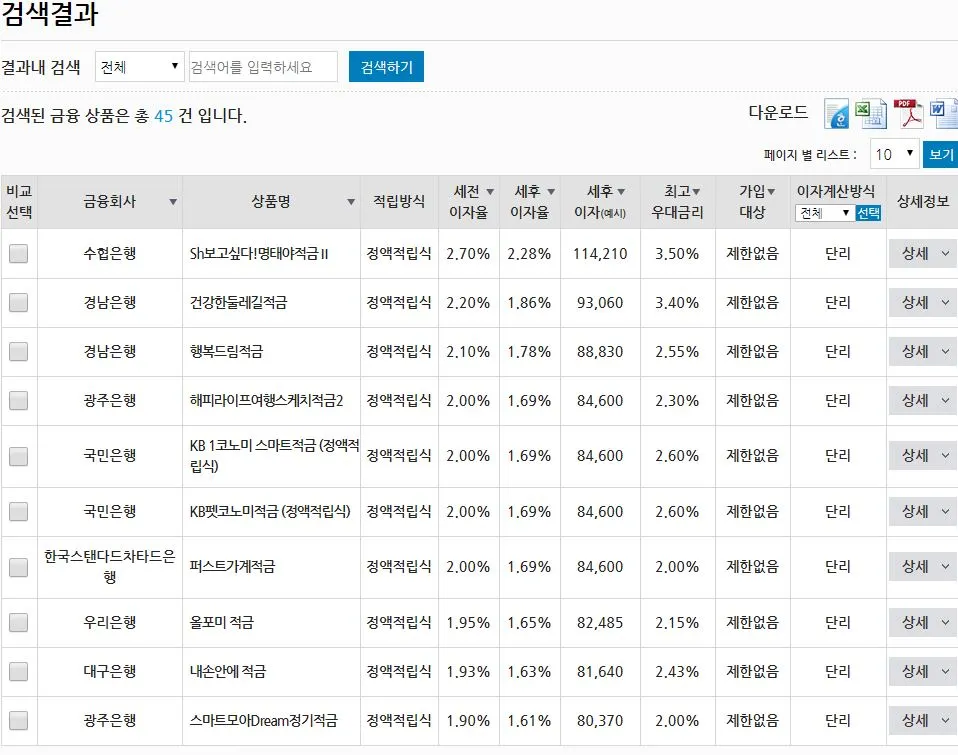Sort by 세후 이자율 arrow
The width and height of the screenshot is (958, 755).
click(x=551, y=192)
